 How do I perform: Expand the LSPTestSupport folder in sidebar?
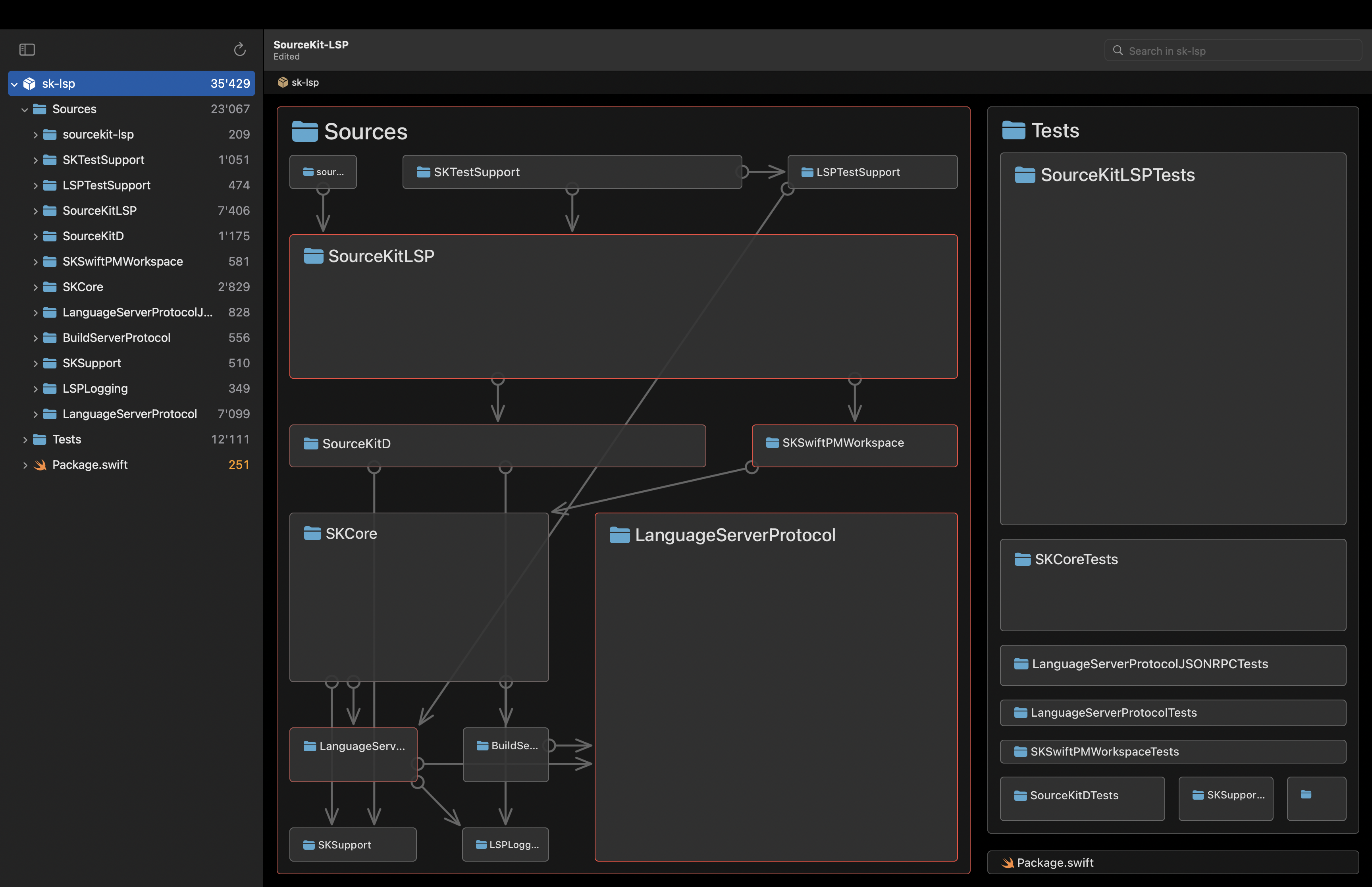(35, 185)
